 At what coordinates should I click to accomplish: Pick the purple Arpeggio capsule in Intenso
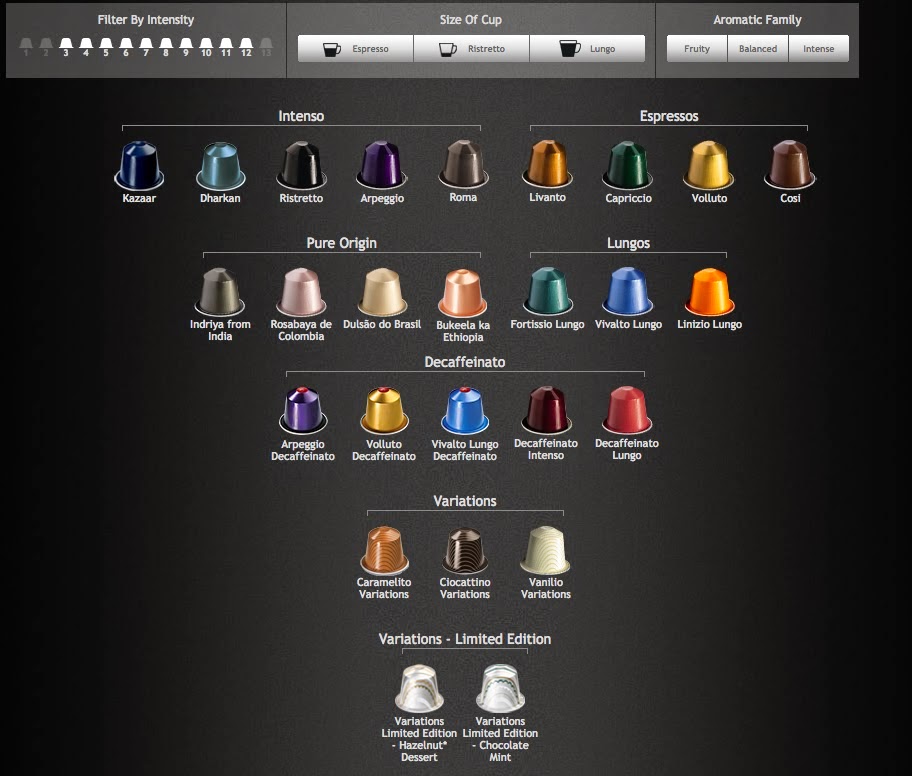382,165
